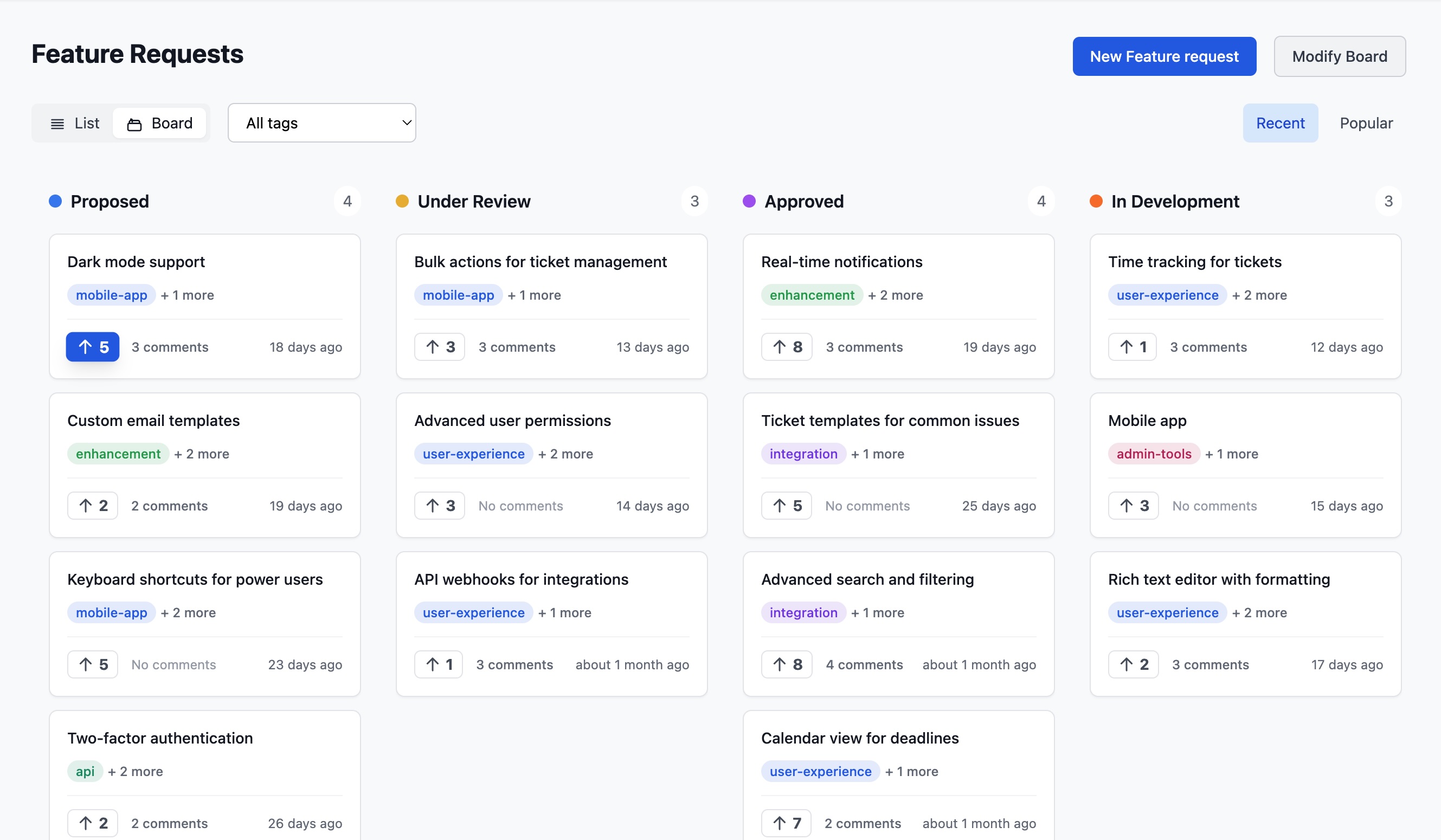This screenshot has width=1441, height=840.
Task: Open Calendar view for deadlines title
Action: point(860,738)
